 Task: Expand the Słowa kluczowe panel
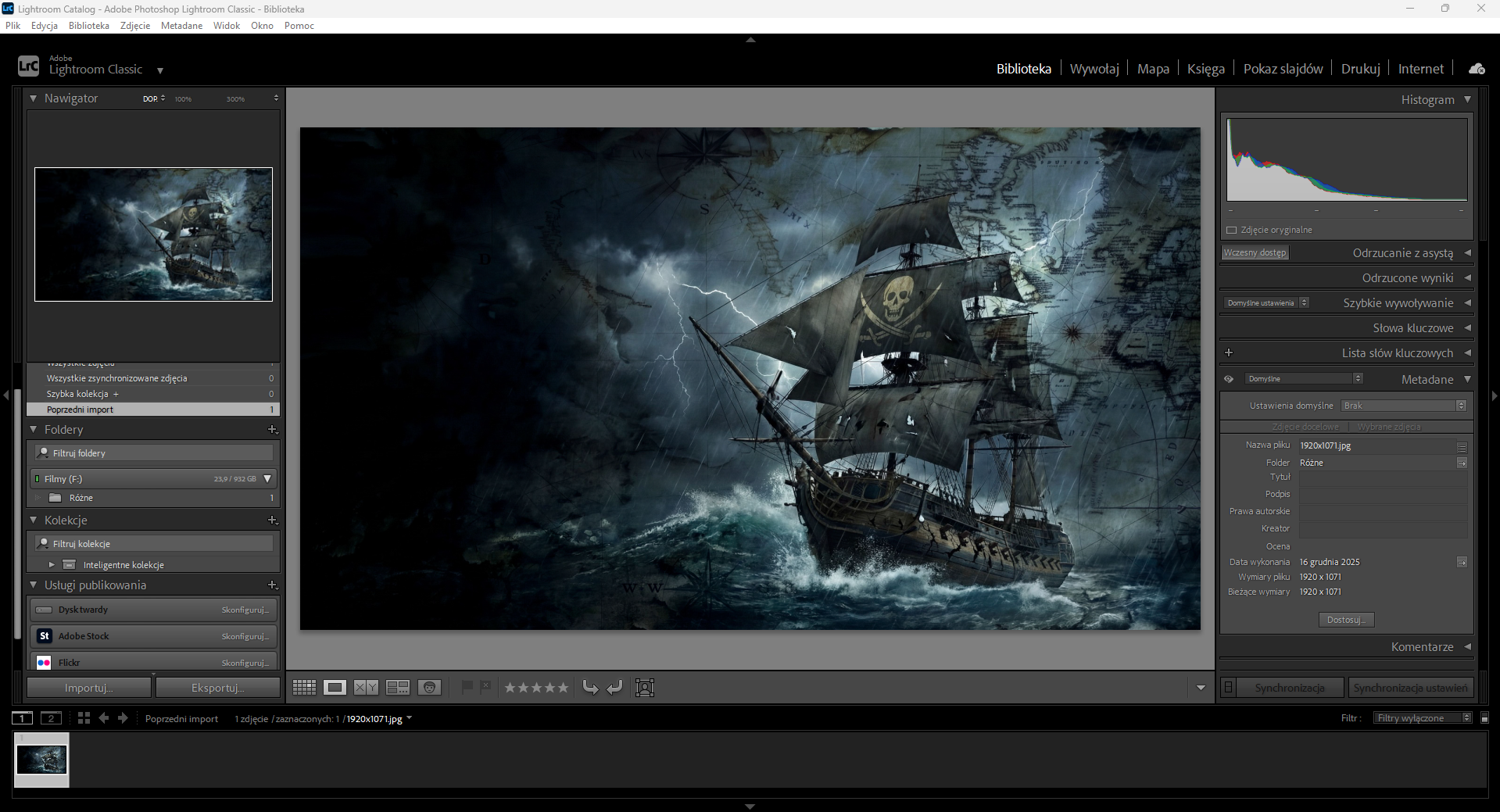[1467, 328]
